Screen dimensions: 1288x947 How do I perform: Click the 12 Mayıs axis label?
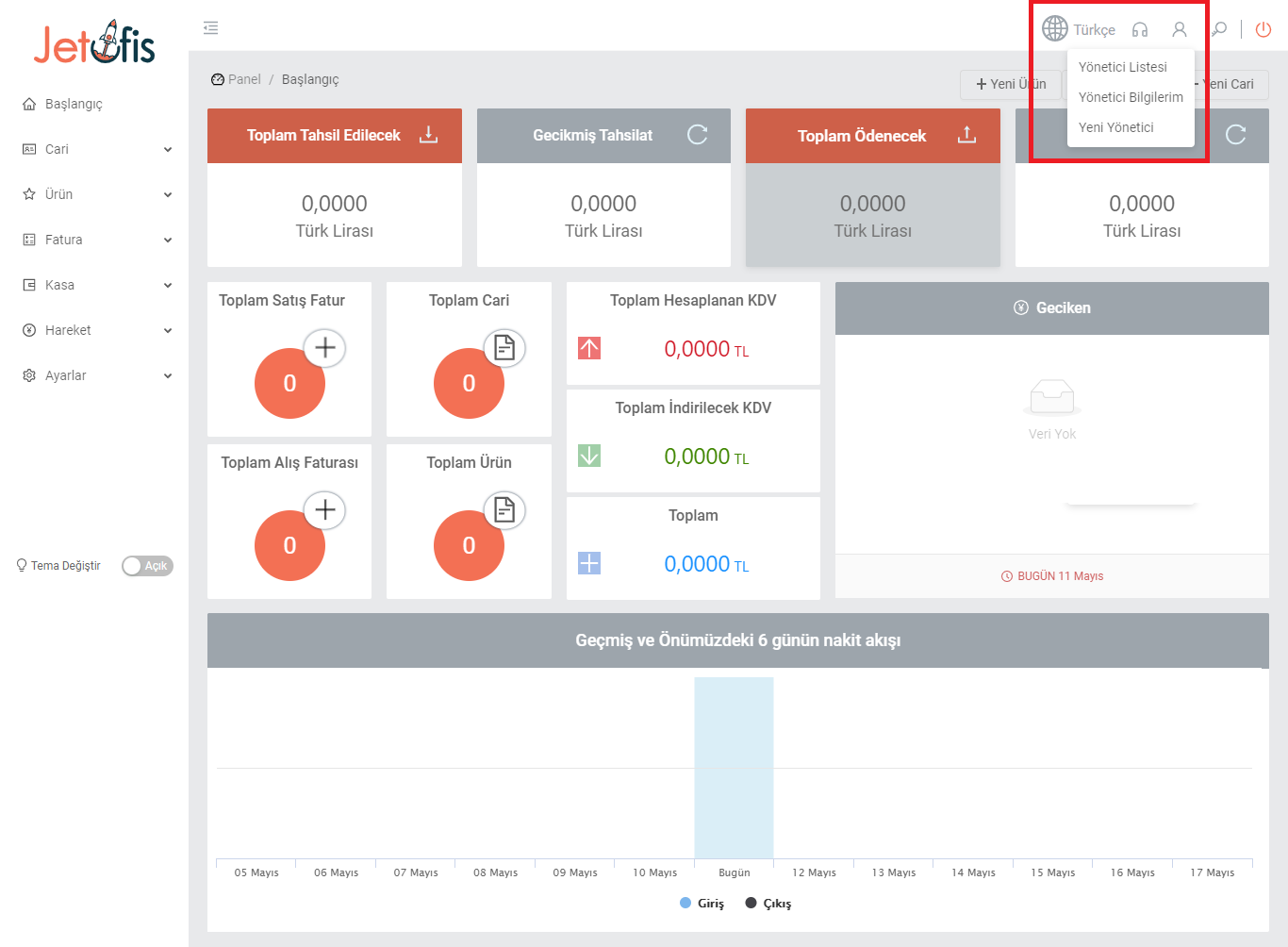[814, 872]
